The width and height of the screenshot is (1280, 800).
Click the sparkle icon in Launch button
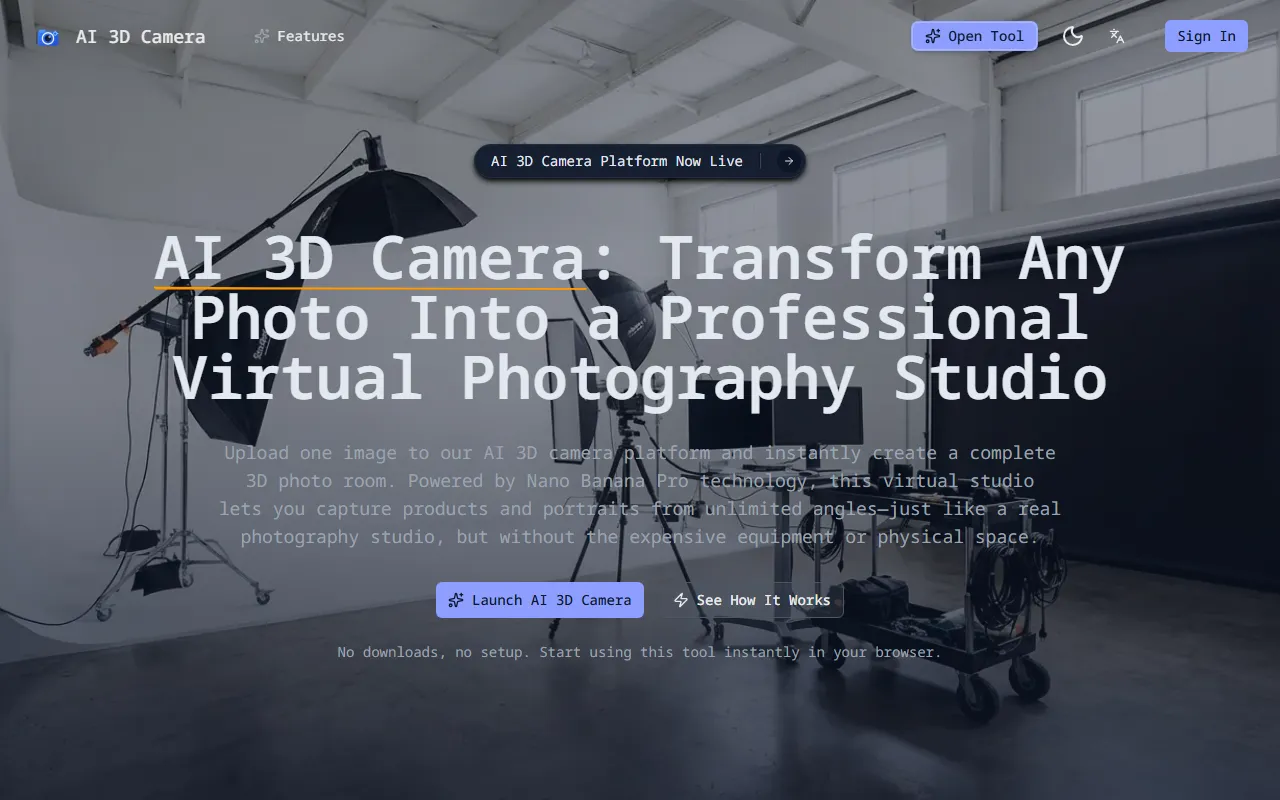(456, 600)
